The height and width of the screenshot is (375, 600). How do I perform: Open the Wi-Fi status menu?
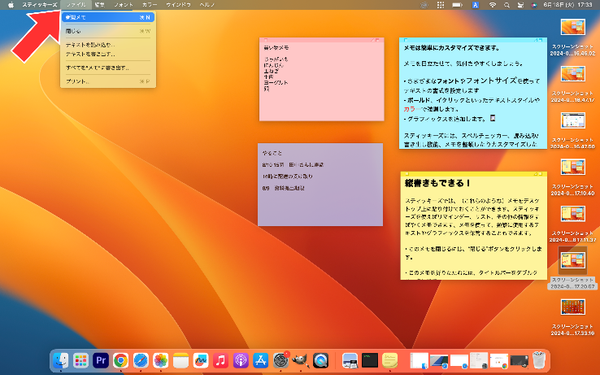pos(492,5)
